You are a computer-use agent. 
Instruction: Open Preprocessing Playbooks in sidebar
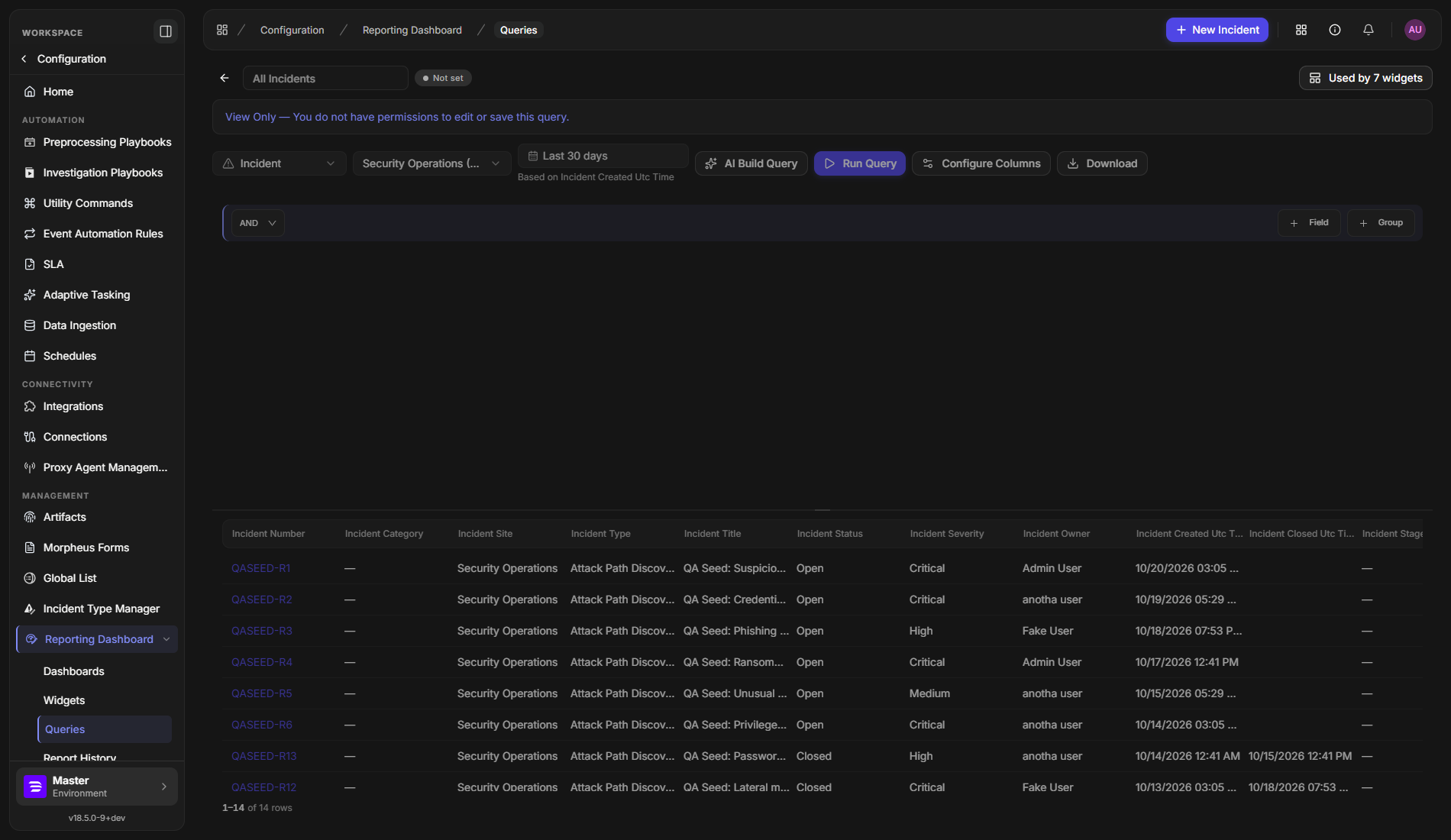tap(97, 142)
